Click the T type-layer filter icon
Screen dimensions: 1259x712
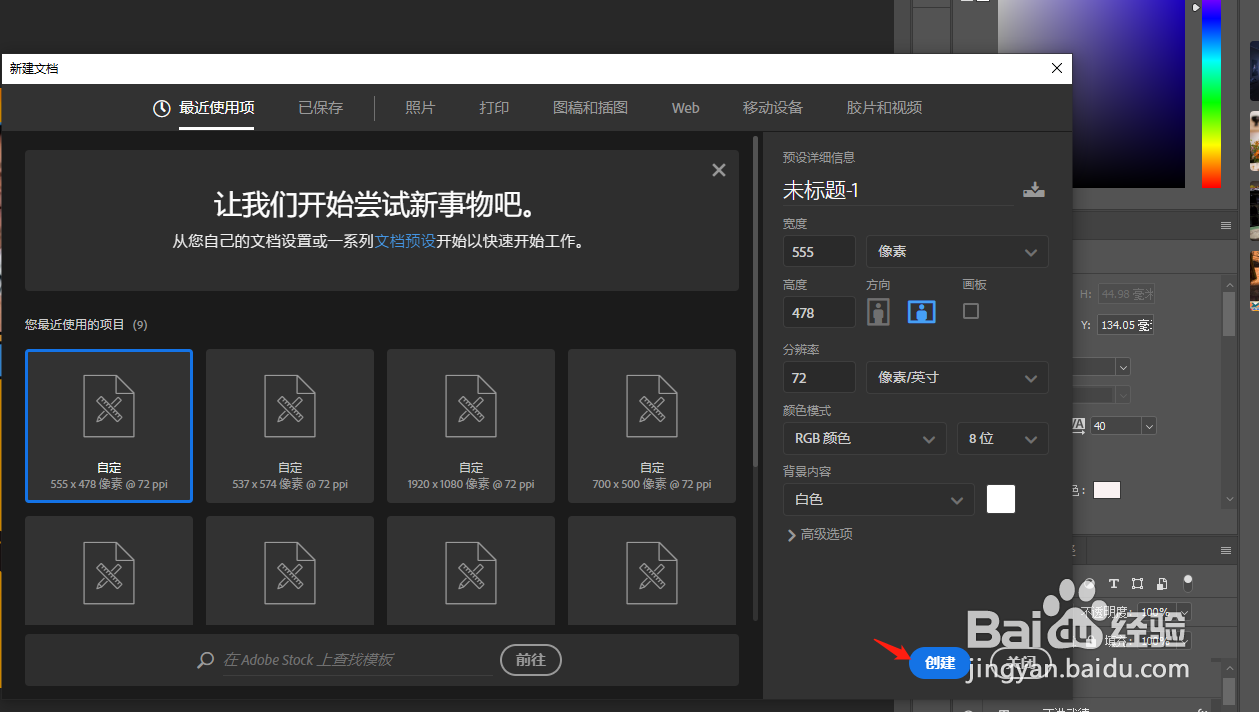(x=1114, y=583)
